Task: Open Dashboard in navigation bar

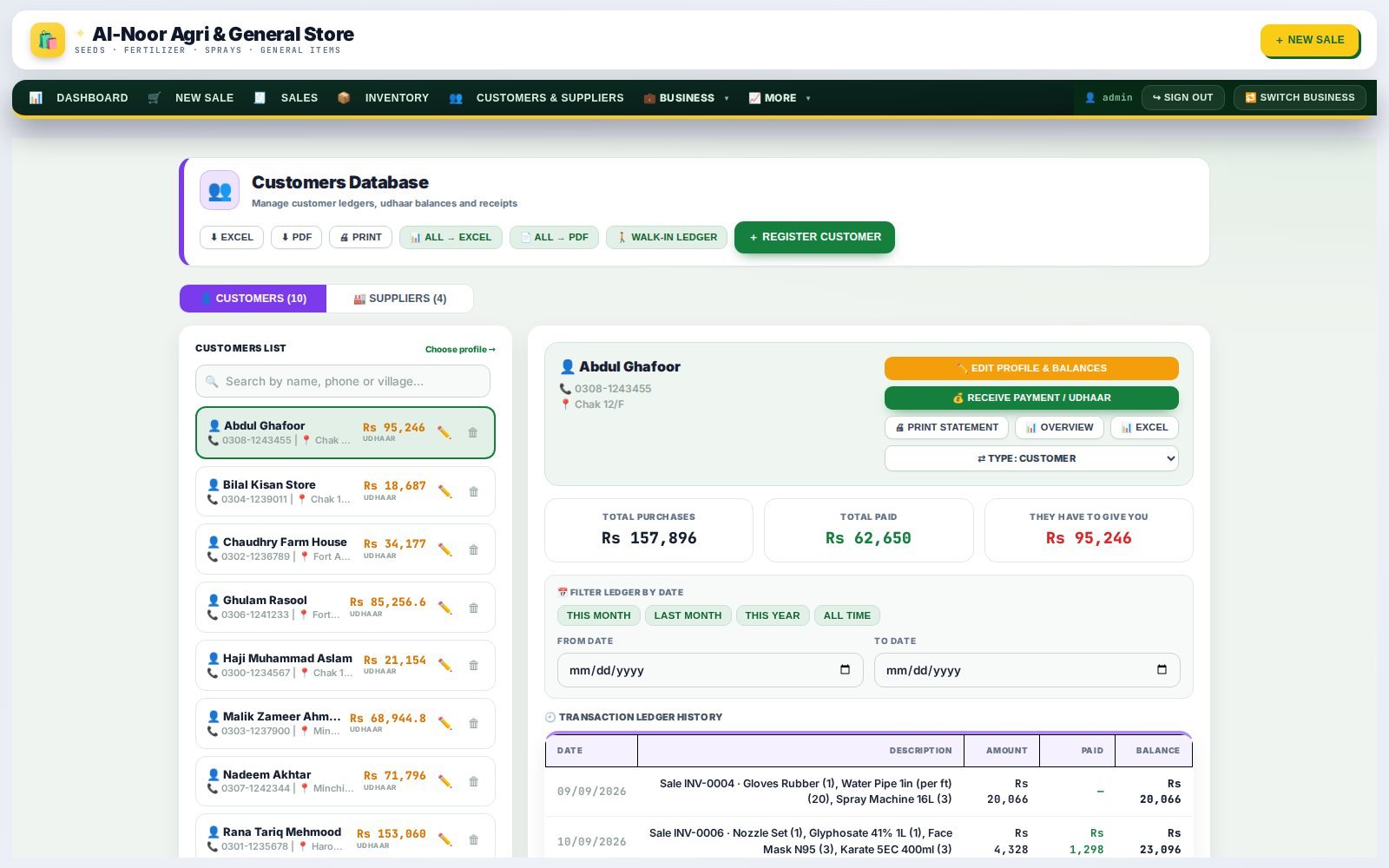Action: tap(79, 98)
